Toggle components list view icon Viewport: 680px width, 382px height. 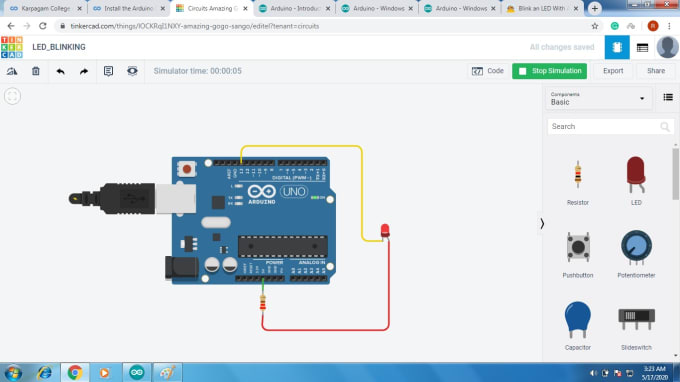[x=668, y=98]
